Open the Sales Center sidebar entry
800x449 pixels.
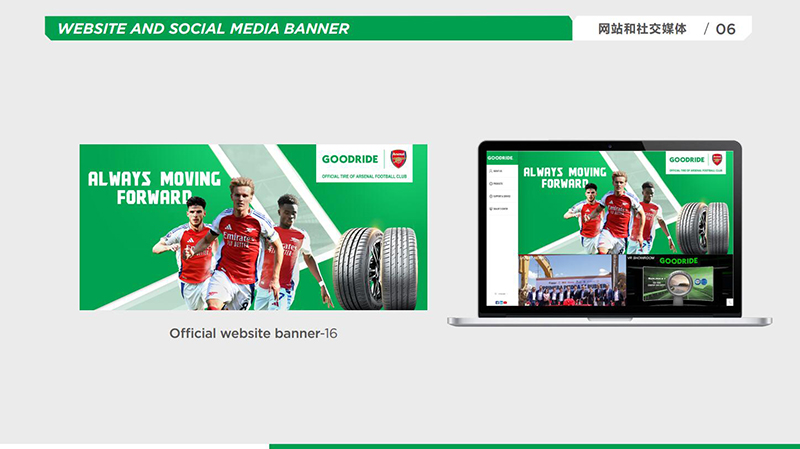(x=498, y=209)
